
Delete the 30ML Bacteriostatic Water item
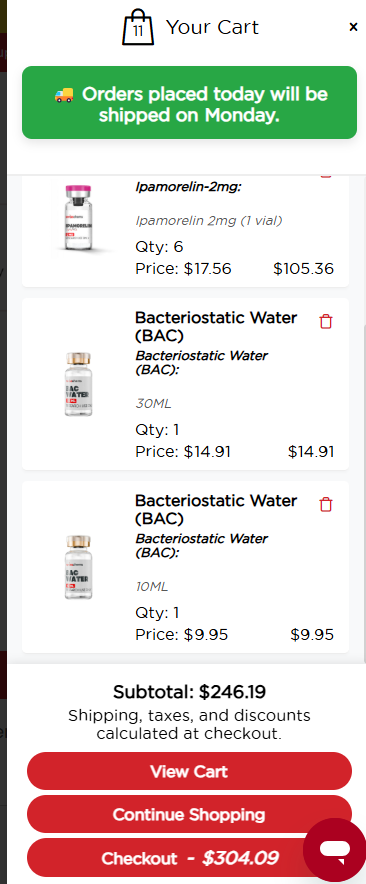(x=325, y=321)
